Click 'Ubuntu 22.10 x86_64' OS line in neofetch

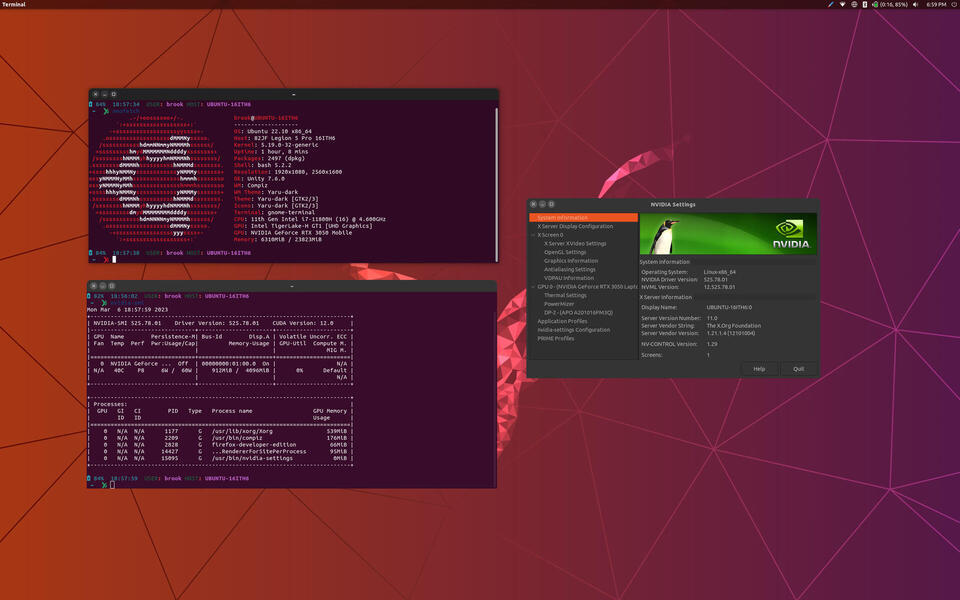coord(279,131)
